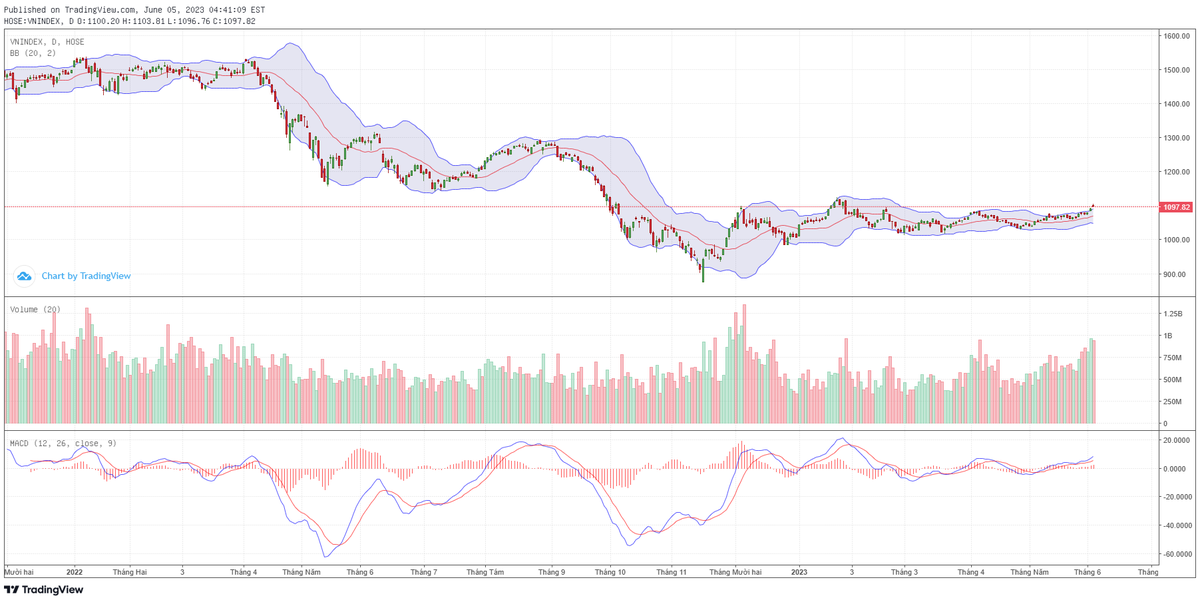Click the "Tháng 7" time axis label
The height and width of the screenshot is (602, 1200).
tap(423, 572)
